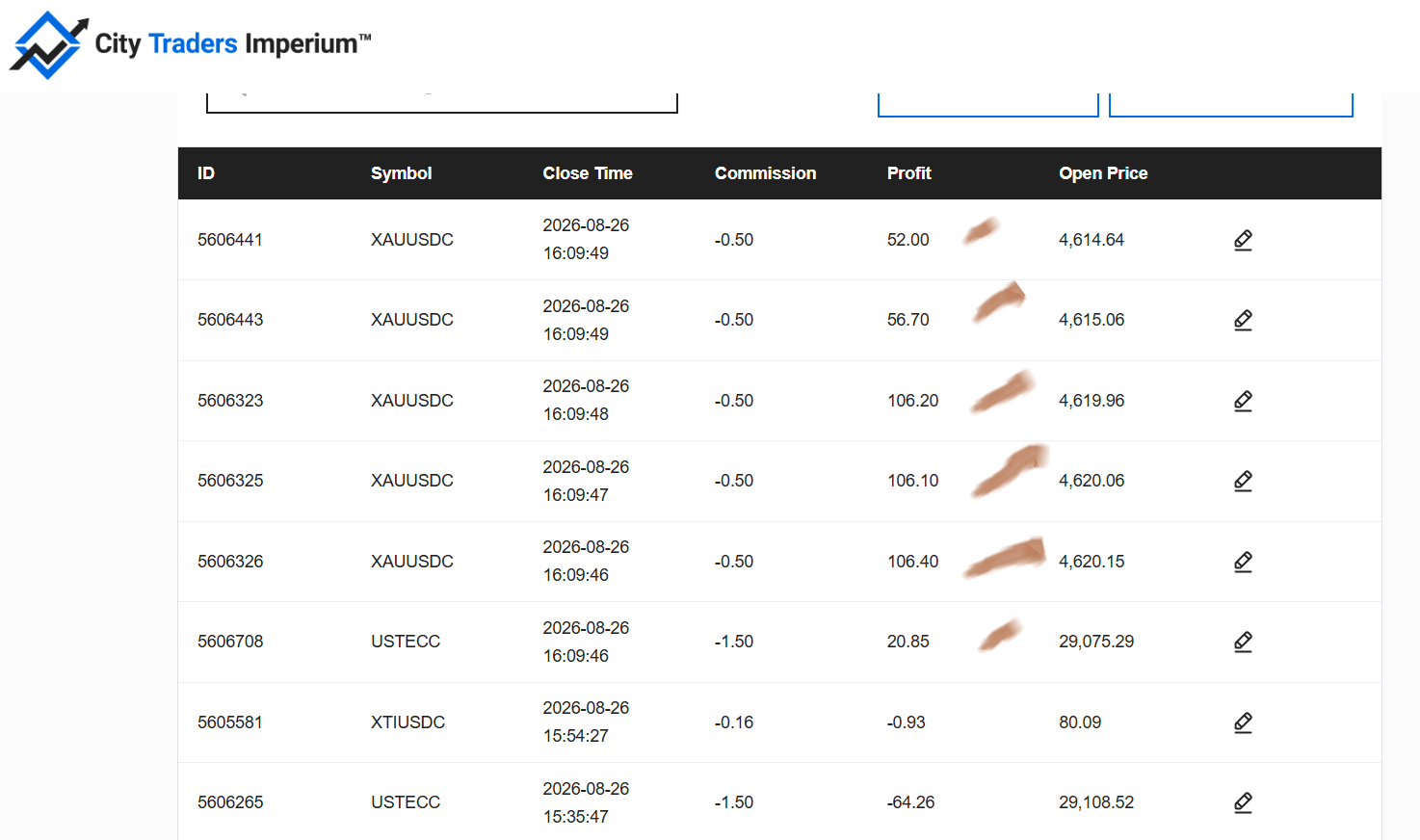This screenshot has width=1420, height=840.
Task: Click open price 4,615.06
Action: (1091, 320)
